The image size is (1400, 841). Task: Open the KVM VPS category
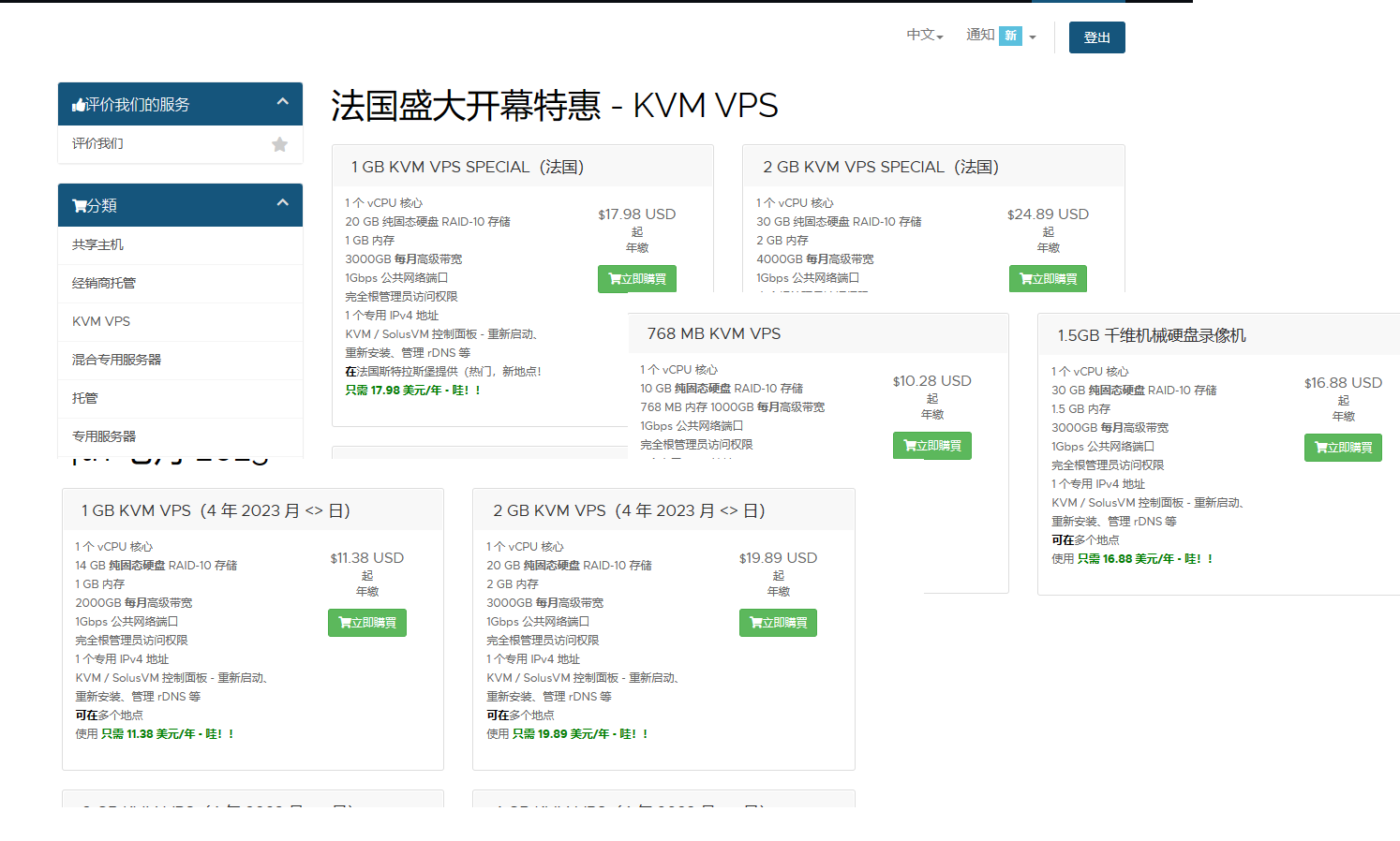point(101,322)
